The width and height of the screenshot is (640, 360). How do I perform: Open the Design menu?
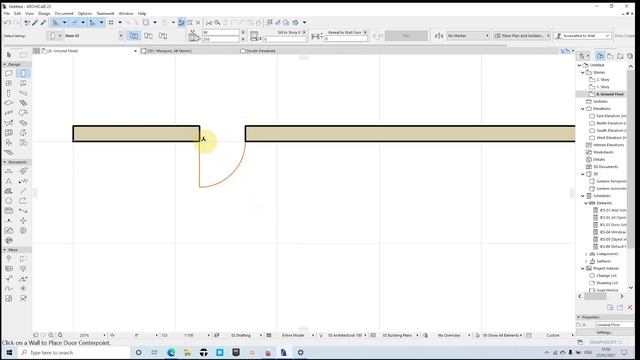tap(44, 13)
